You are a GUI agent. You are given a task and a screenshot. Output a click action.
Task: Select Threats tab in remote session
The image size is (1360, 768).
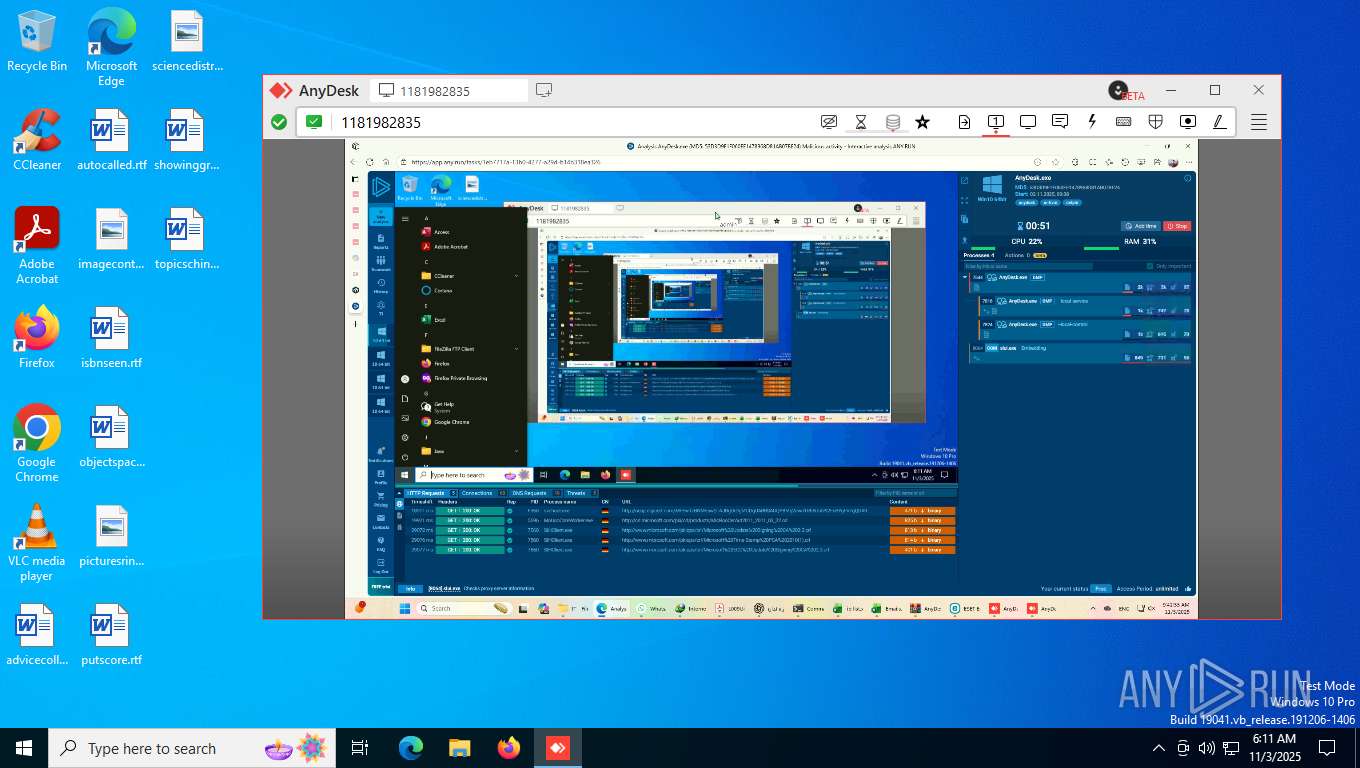point(580,493)
